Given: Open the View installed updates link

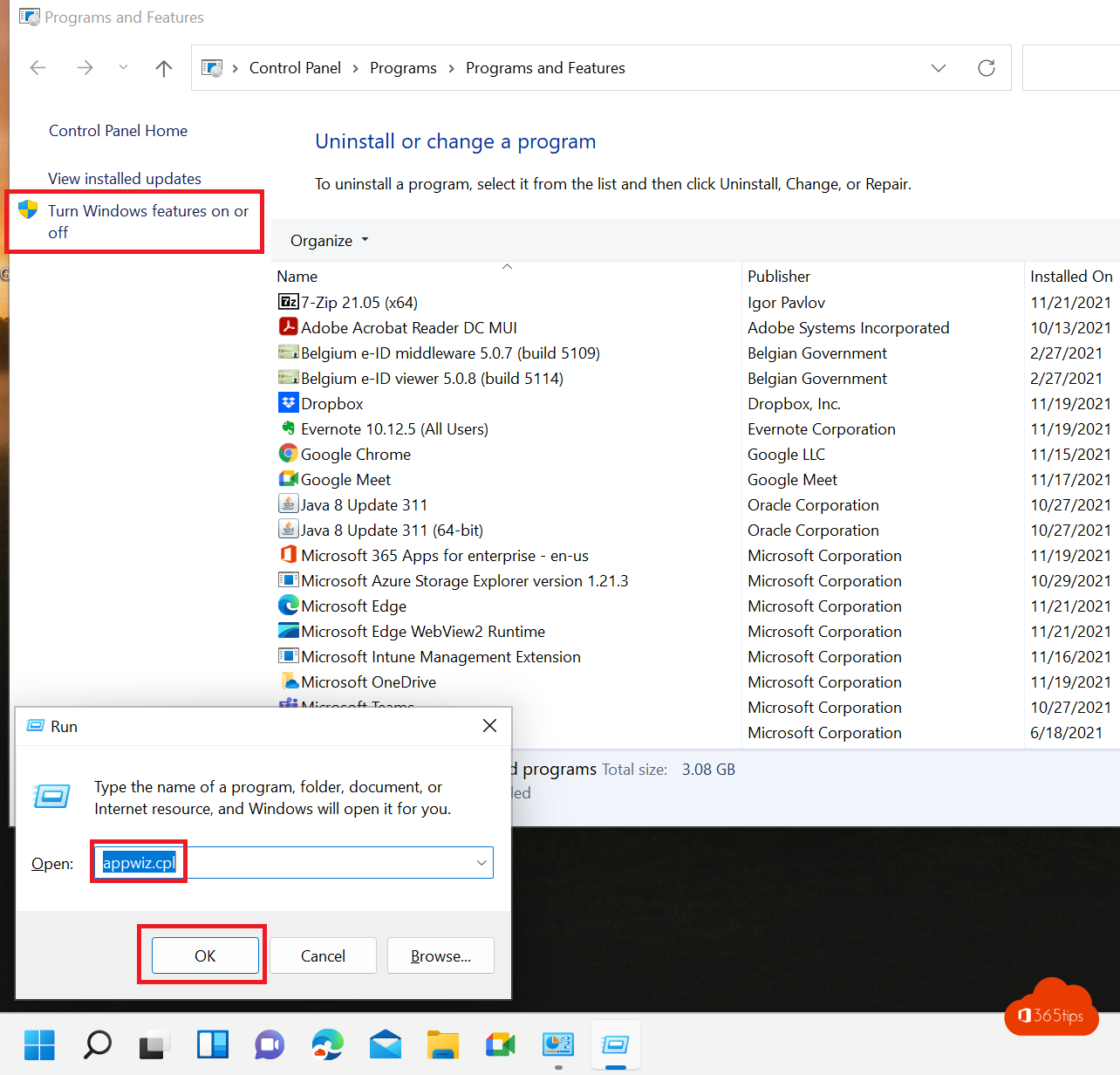Looking at the screenshot, I should pyautogui.click(x=125, y=178).
